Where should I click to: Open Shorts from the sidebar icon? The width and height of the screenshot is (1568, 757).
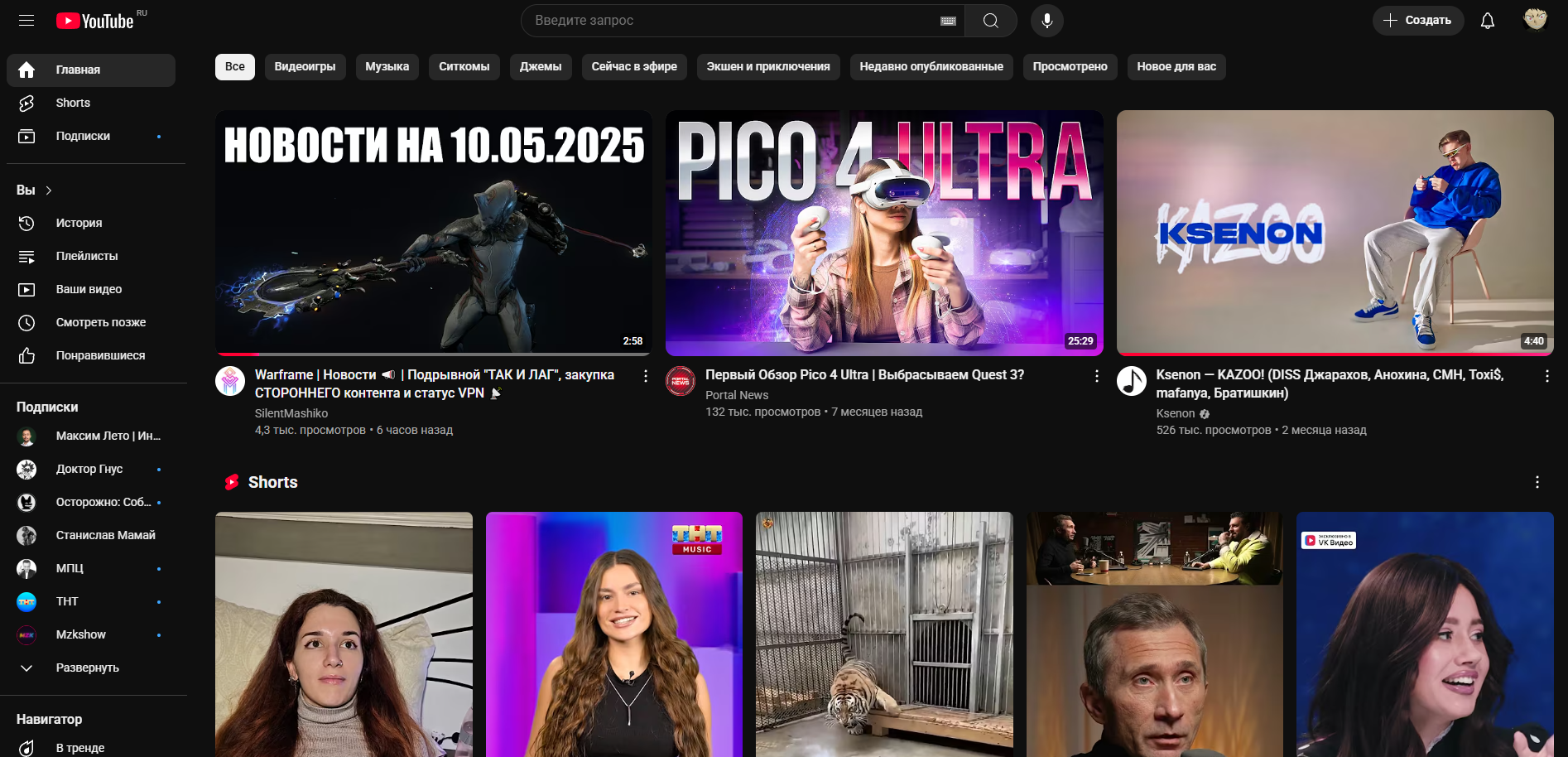(x=26, y=103)
